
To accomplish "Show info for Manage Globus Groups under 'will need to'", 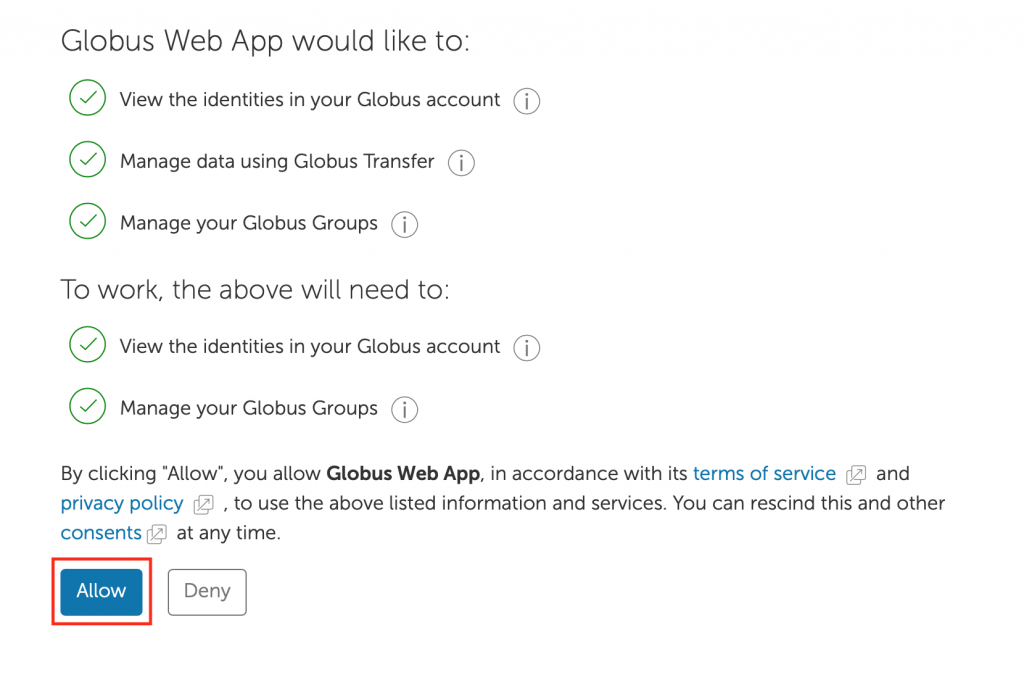I will 404,410.
